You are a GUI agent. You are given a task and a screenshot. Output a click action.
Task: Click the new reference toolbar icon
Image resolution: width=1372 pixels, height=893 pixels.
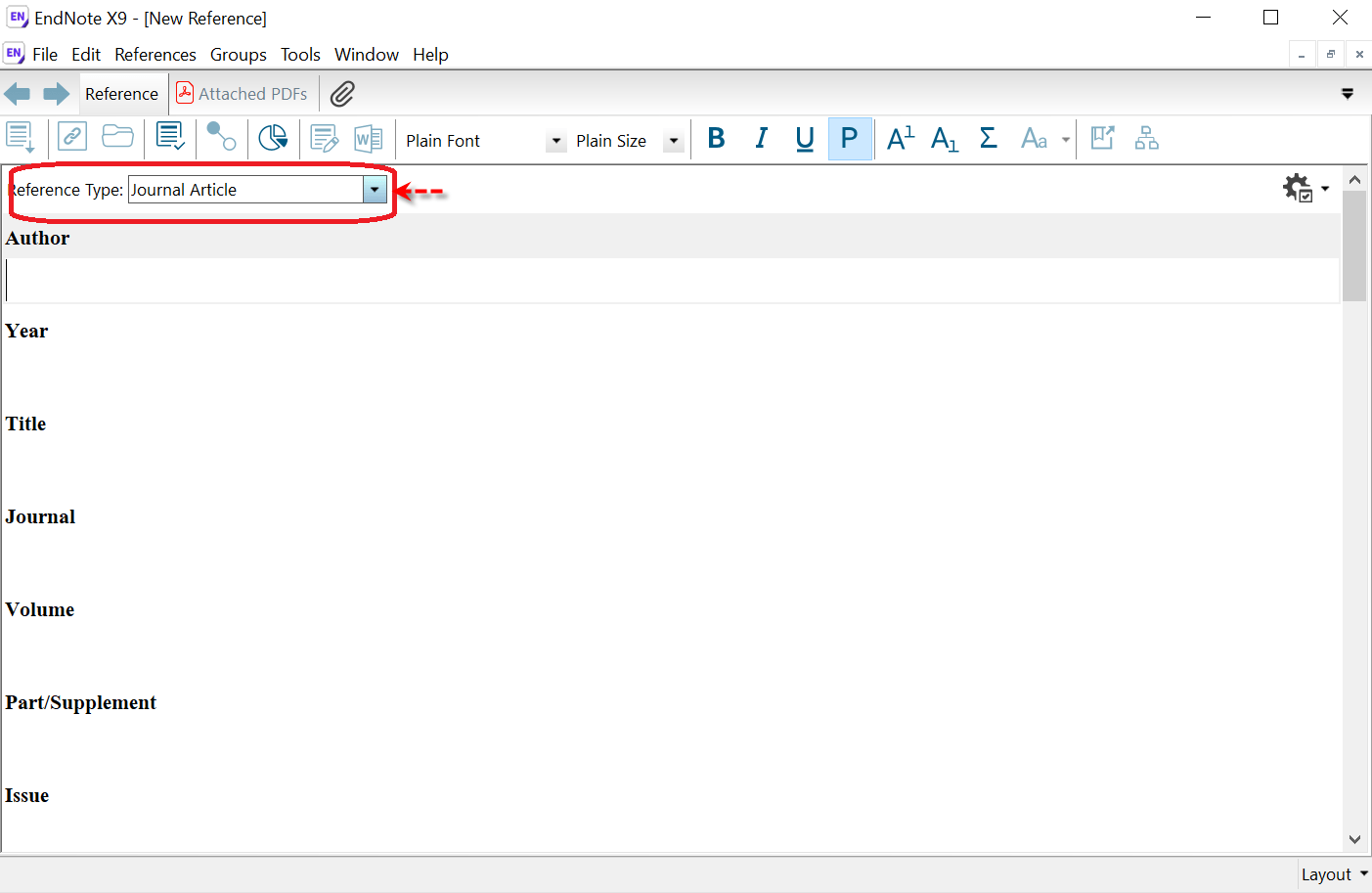pos(21,138)
